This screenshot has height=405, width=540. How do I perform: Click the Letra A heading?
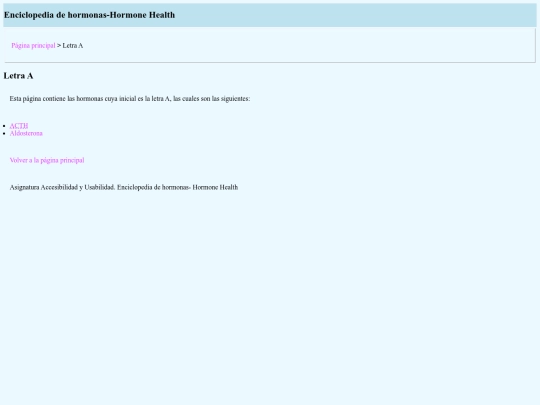[x=18, y=76]
